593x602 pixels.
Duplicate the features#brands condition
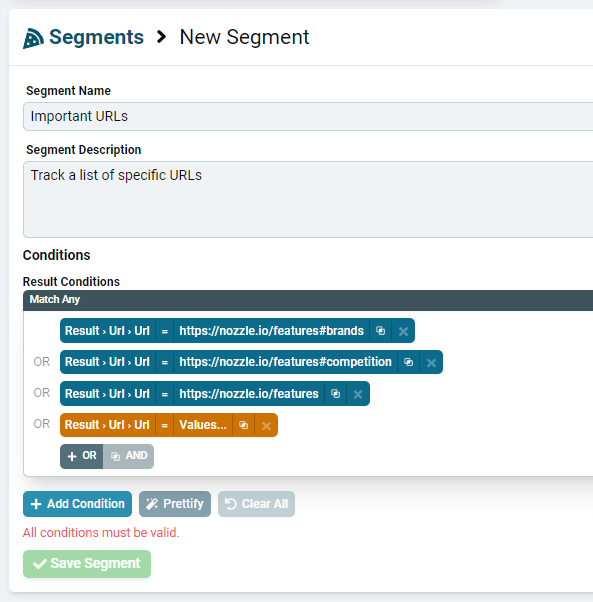click(380, 331)
